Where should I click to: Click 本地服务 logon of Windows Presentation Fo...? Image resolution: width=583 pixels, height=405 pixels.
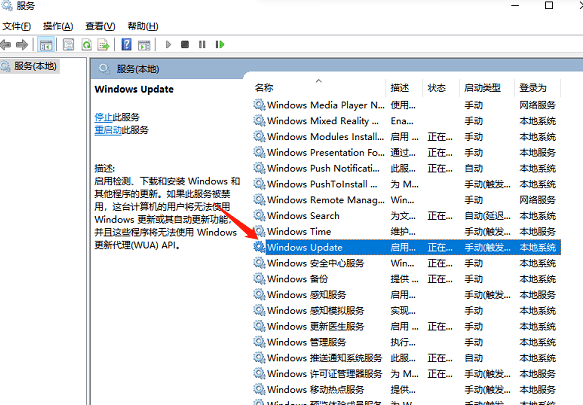[537, 152]
